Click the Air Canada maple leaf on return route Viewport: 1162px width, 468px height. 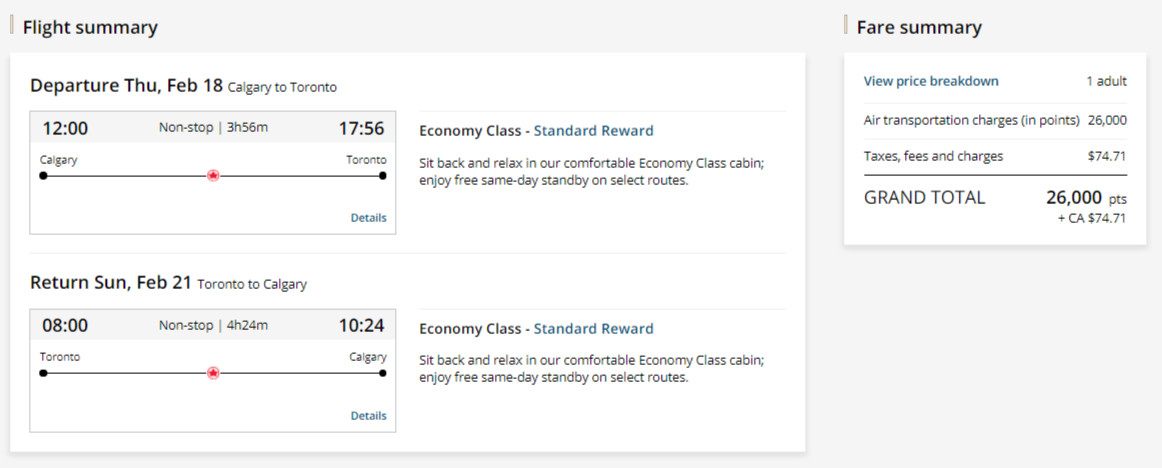coord(213,373)
